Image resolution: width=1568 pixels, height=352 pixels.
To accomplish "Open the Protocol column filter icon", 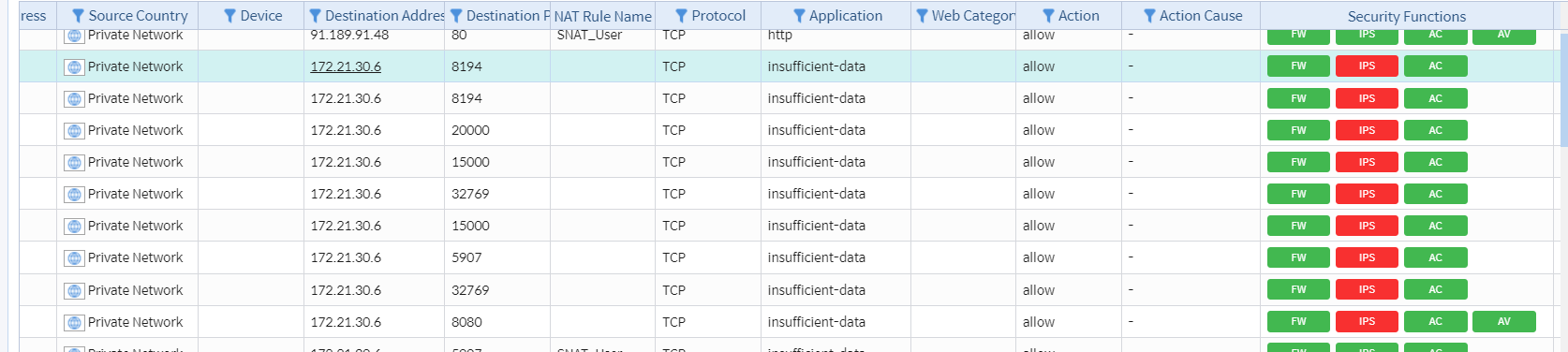I will [x=682, y=16].
